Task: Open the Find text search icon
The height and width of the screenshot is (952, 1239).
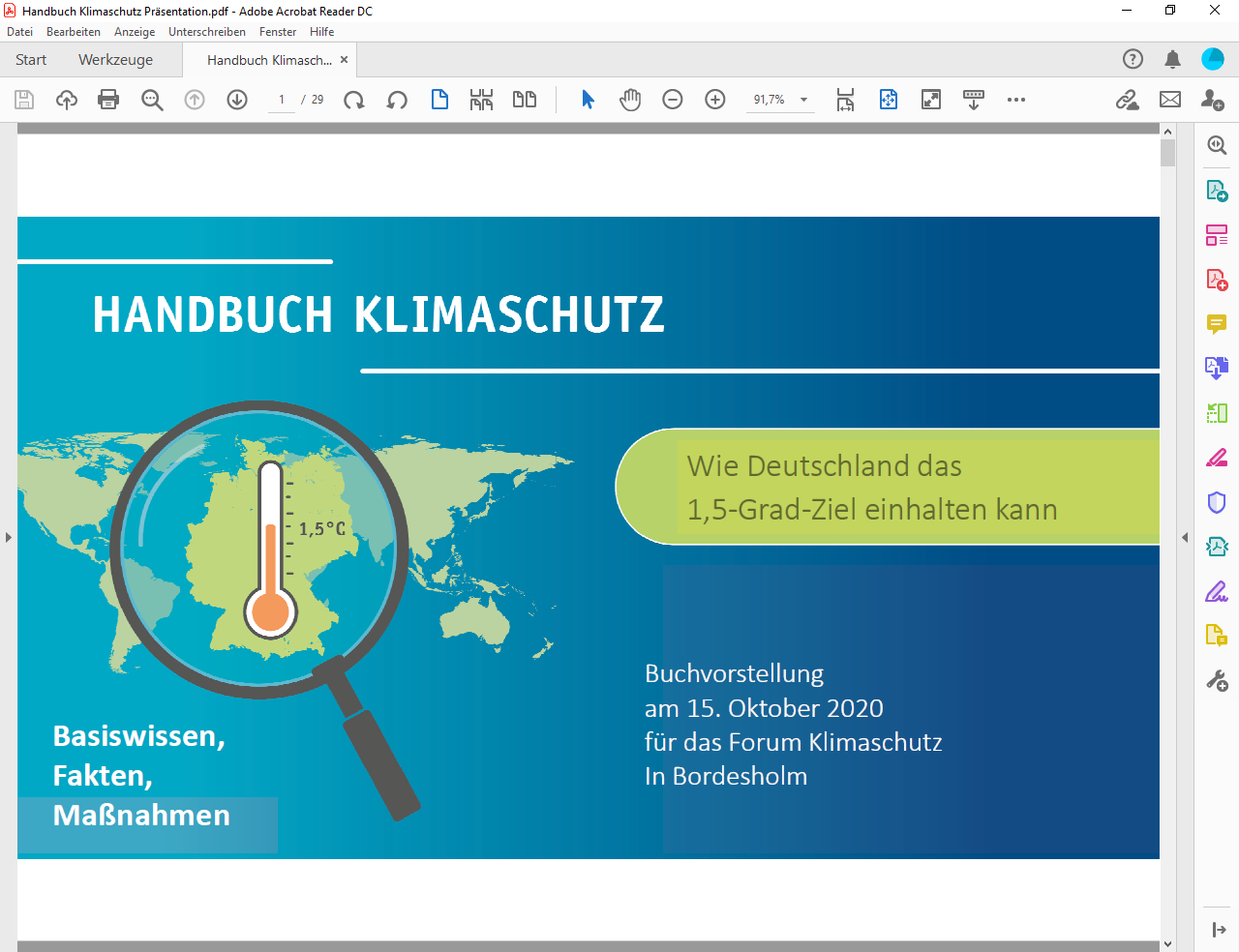Action: pyautogui.click(x=152, y=100)
